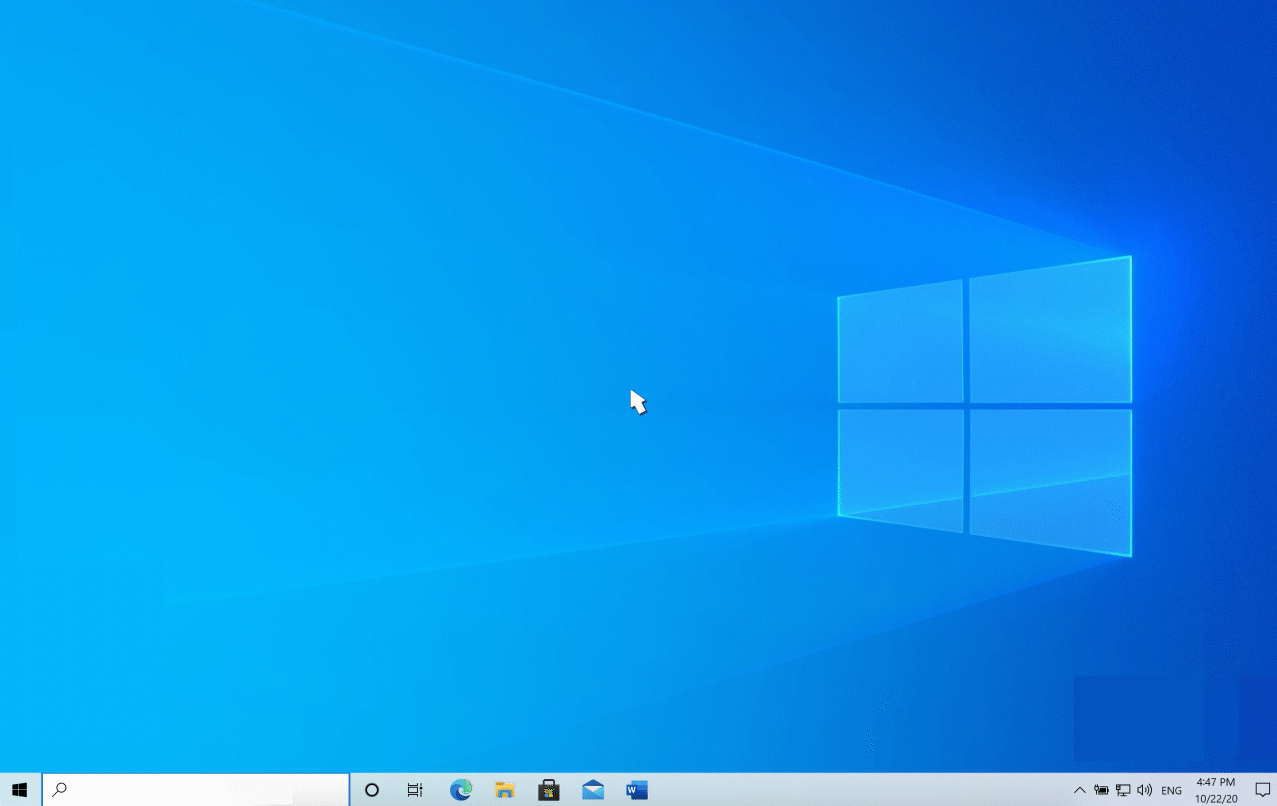Open the Mail app from the taskbar
The height and width of the screenshot is (806, 1277).
(x=593, y=790)
